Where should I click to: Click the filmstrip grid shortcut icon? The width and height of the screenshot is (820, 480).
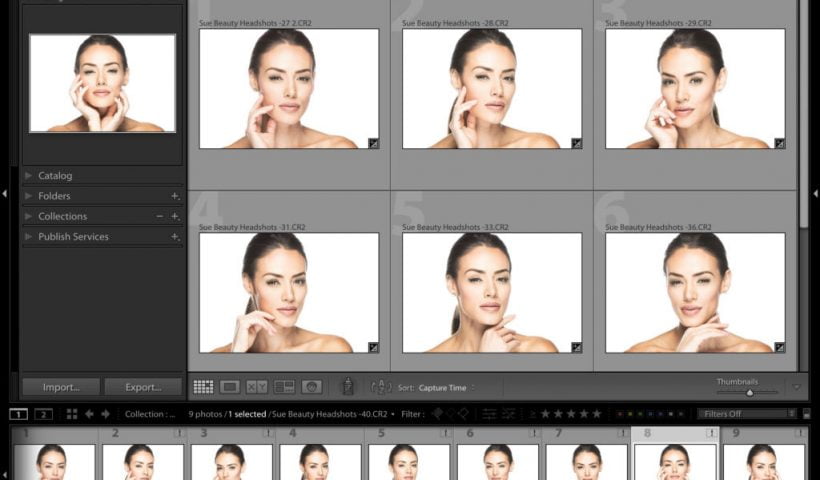72,414
